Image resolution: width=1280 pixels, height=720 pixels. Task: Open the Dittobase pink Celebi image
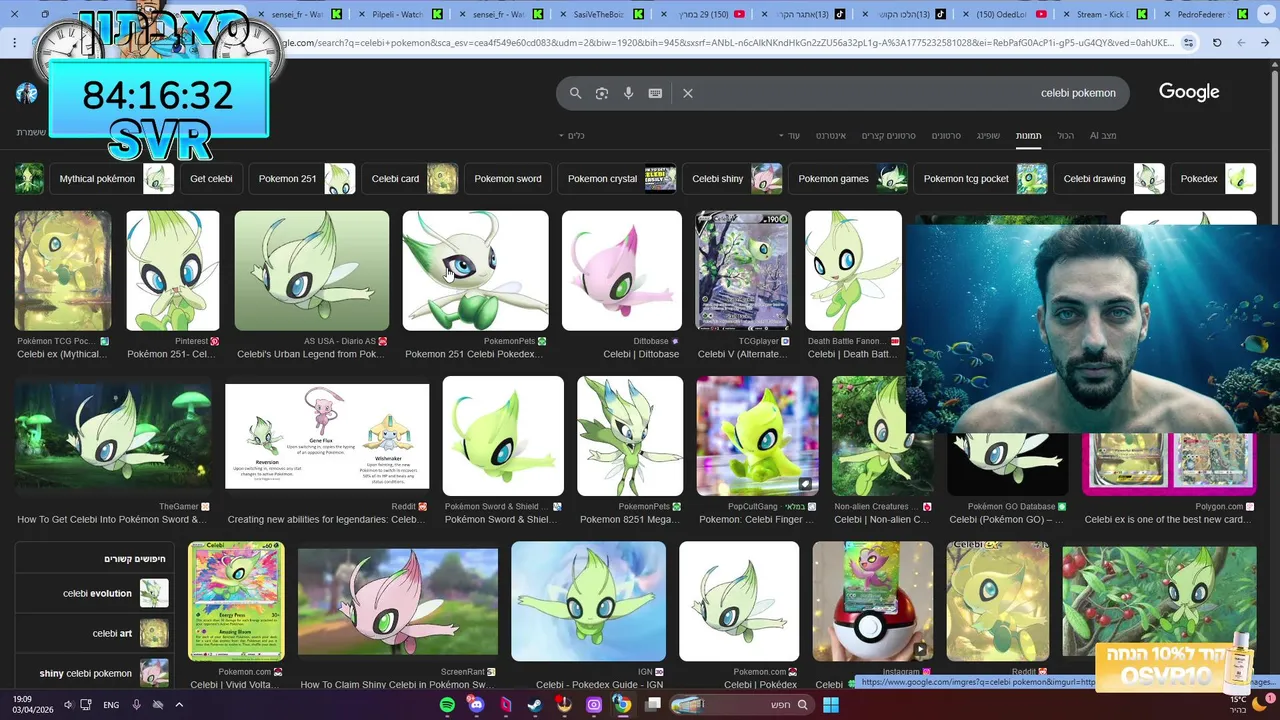(x=622, y=270)
